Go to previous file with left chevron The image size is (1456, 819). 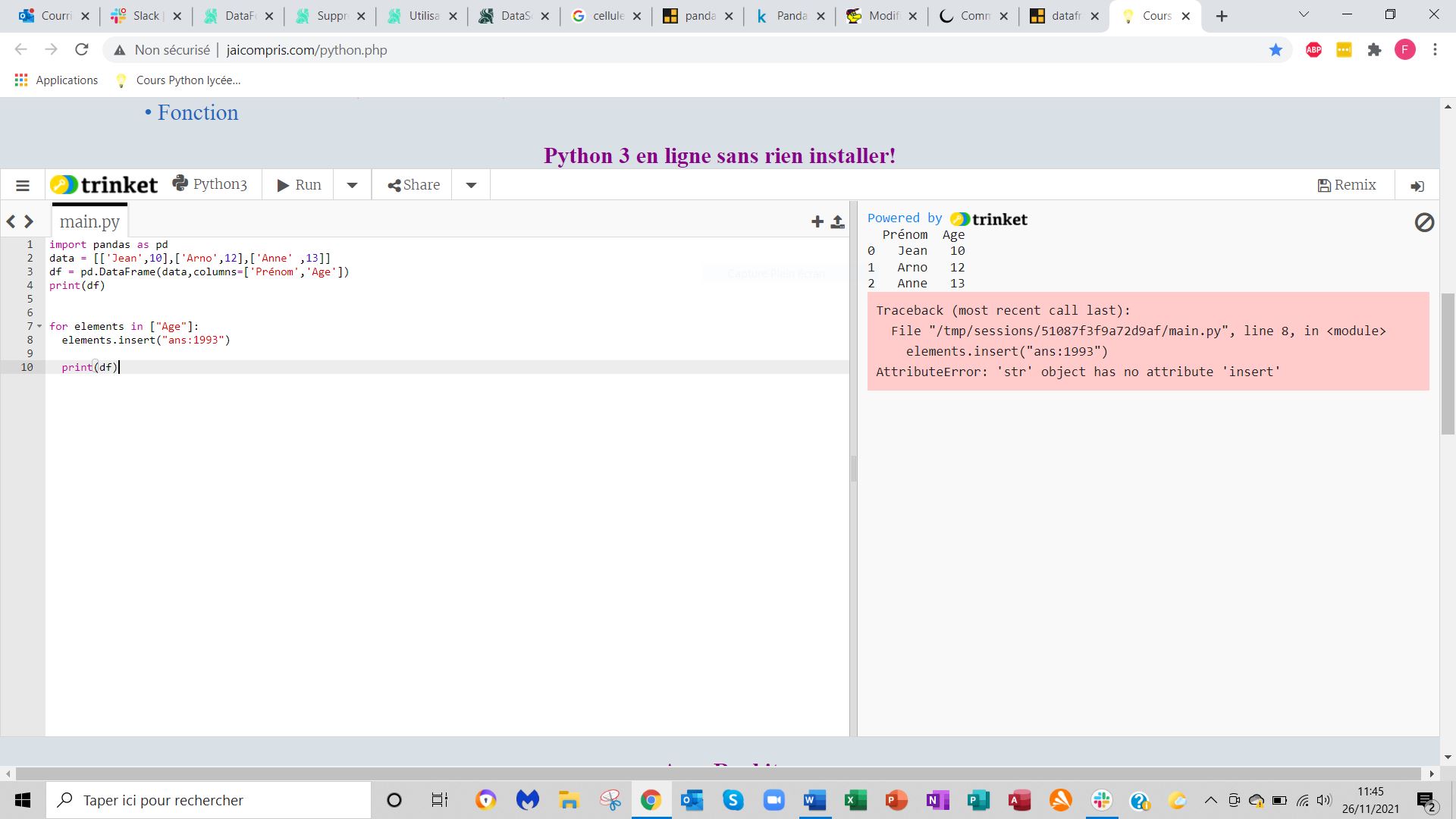[x=11, y=221]
